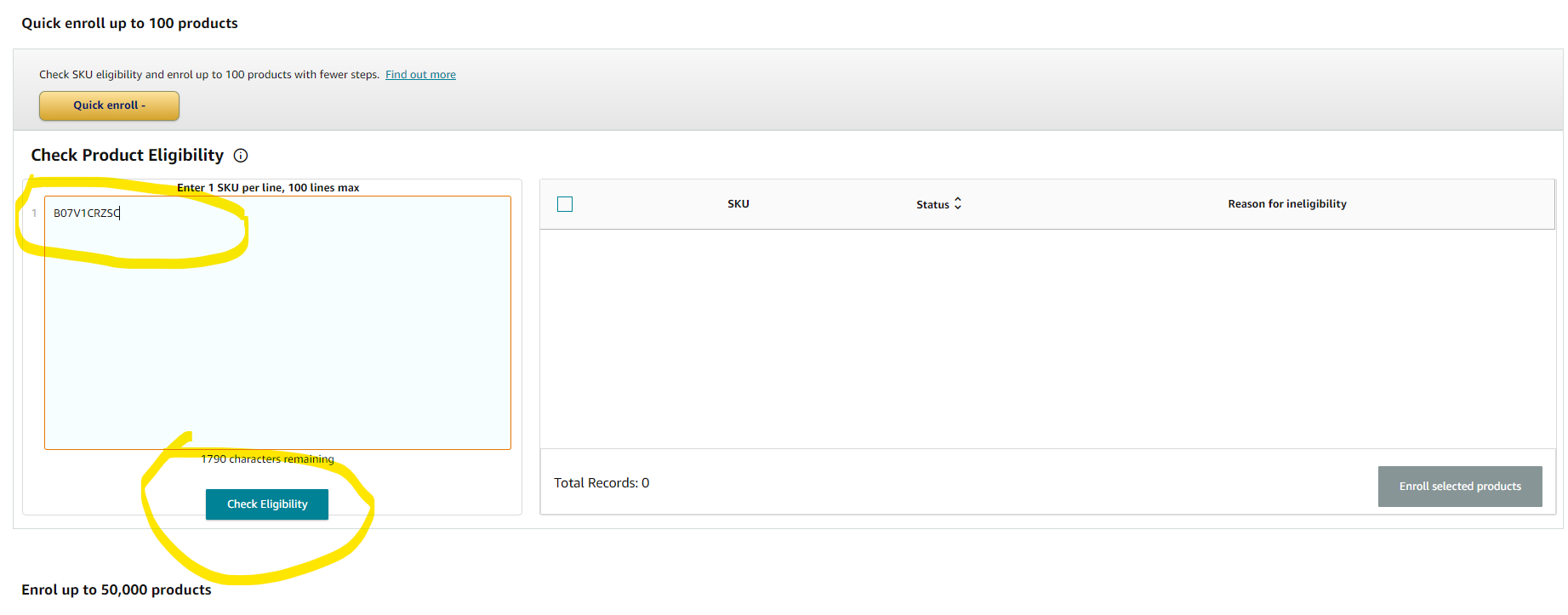The height and width of the screenshot is (615, 1568).
Task: Click the Total Records: 0 label
Action: pos(602,483)
